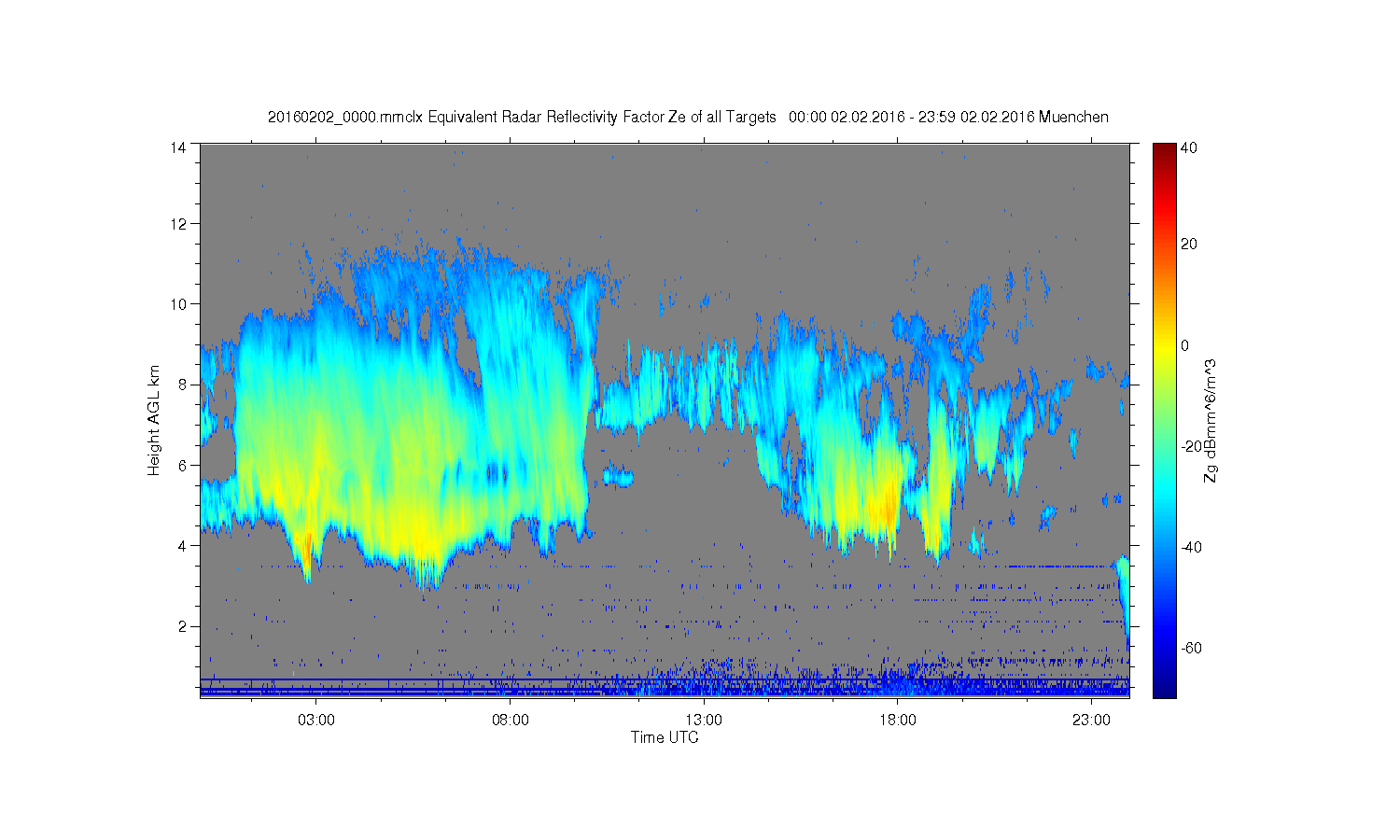Screen dimensions: 1400x840
Task: Click the word "Muenchen" in the title
Action: 1073,117
